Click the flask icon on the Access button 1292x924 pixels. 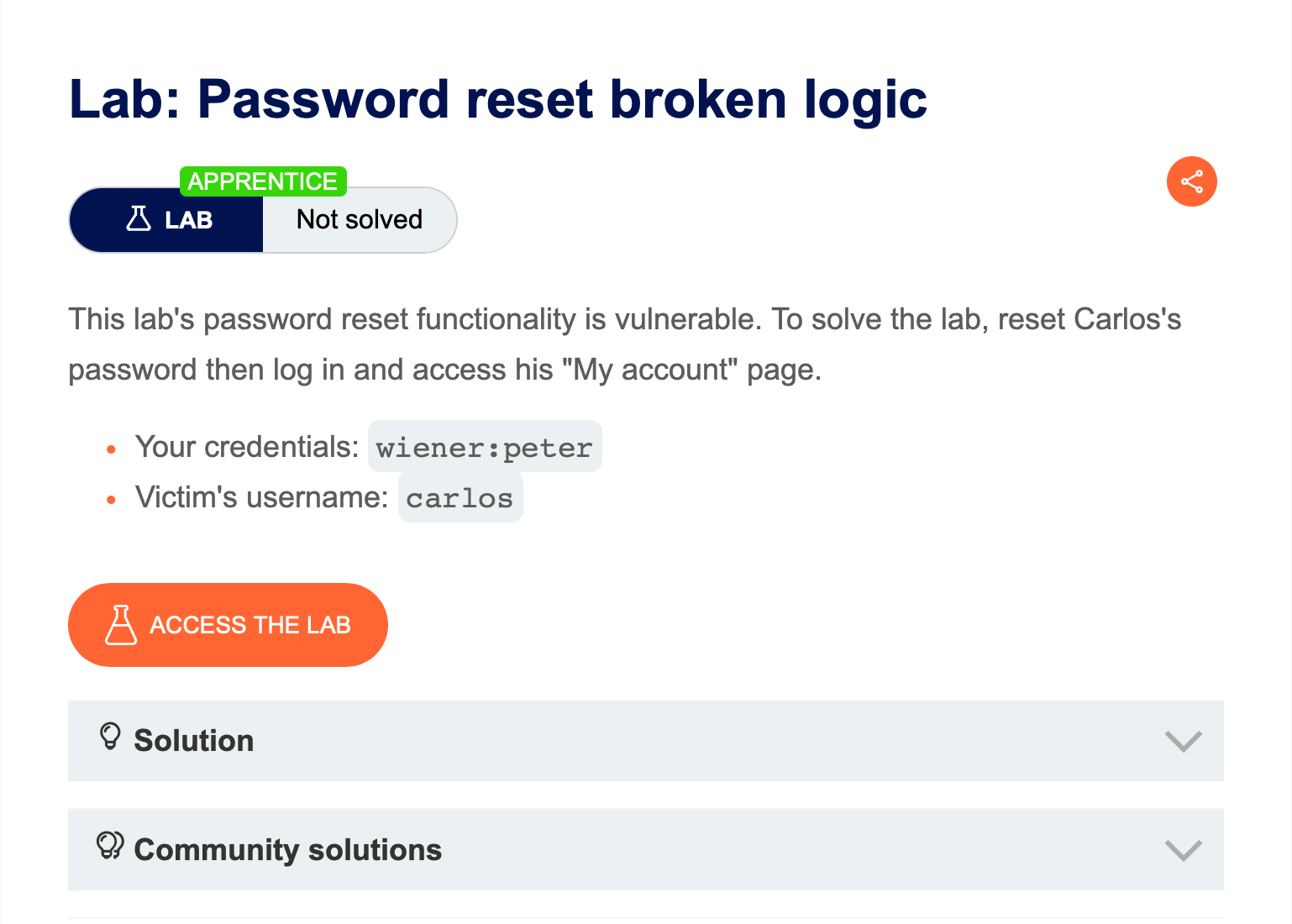pos(121,625)
